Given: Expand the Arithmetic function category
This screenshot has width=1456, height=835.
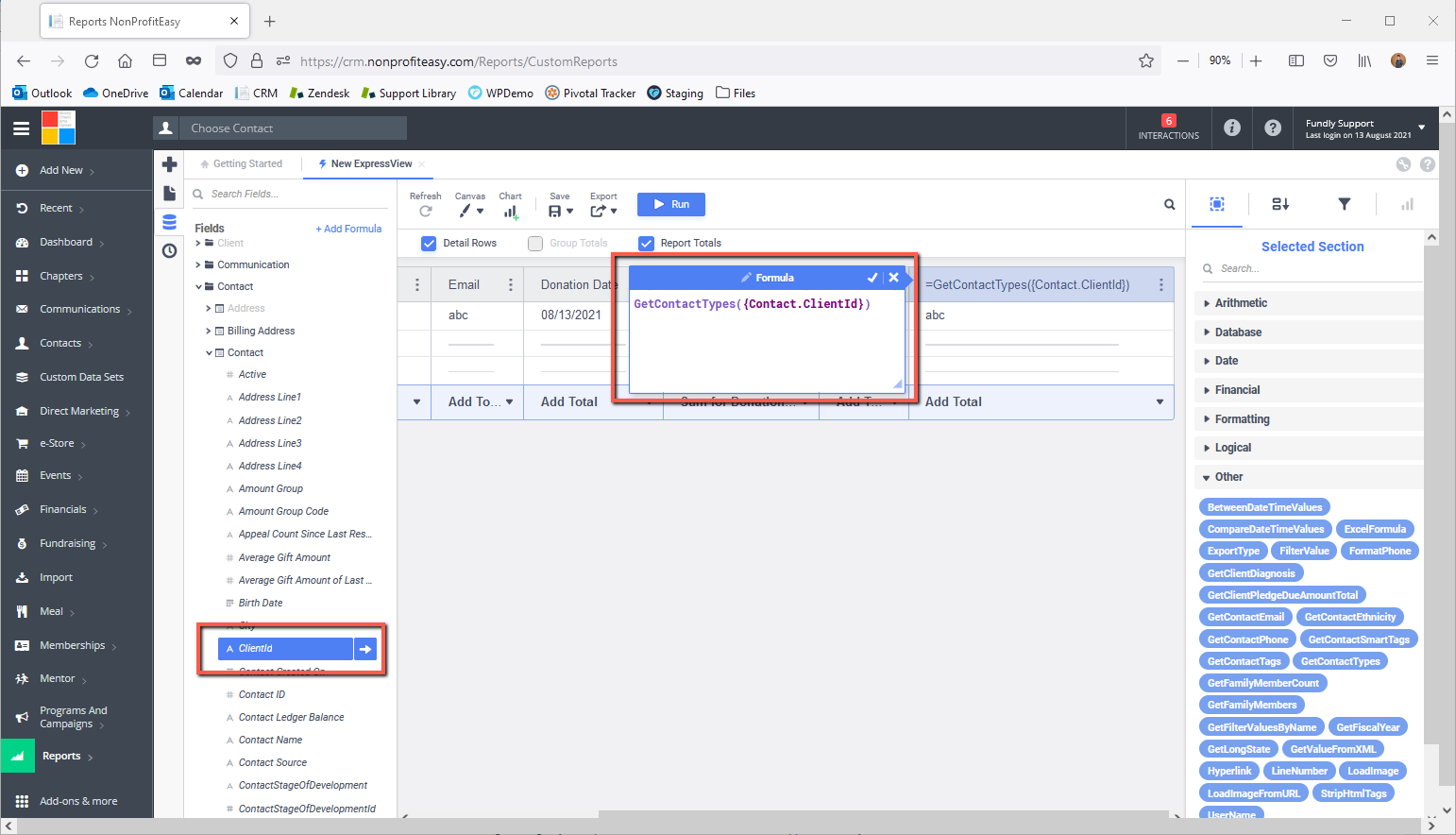Looking at the screenshot, I should coord(1309,303).
